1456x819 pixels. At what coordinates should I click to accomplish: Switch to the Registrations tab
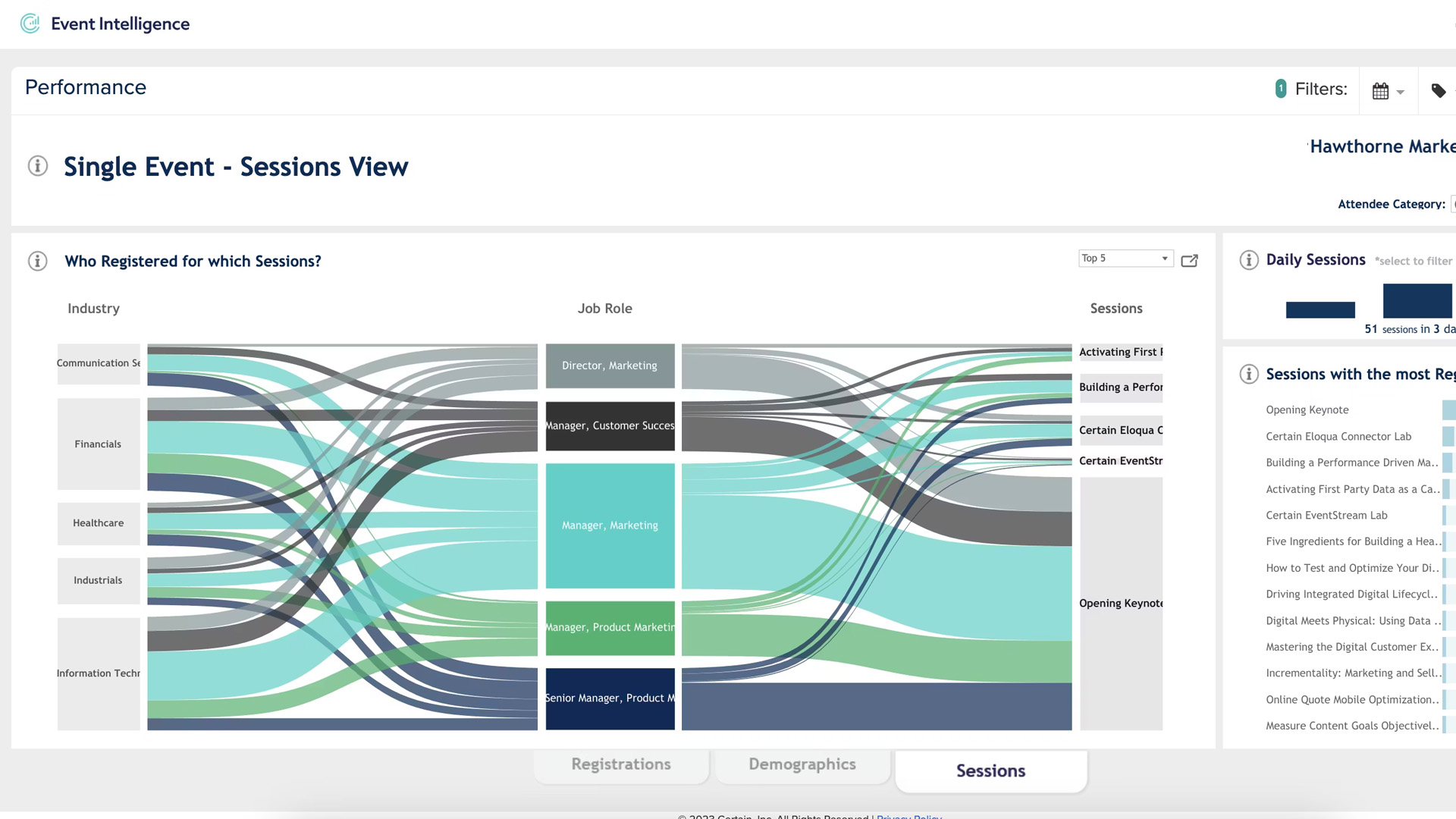621,764
